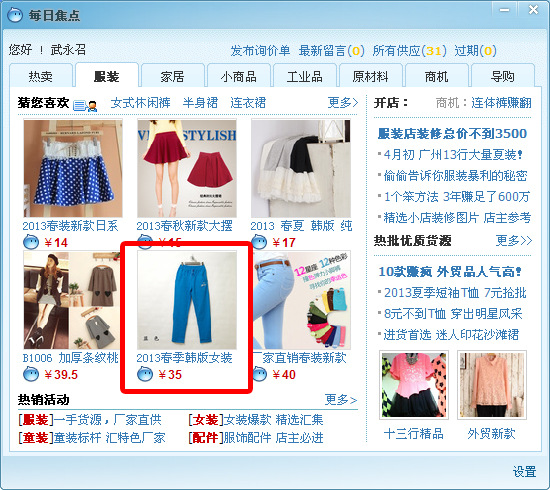Open the blue polka-dot skirt thumbnail
The image size is (550, 490).
click(73, 168)
